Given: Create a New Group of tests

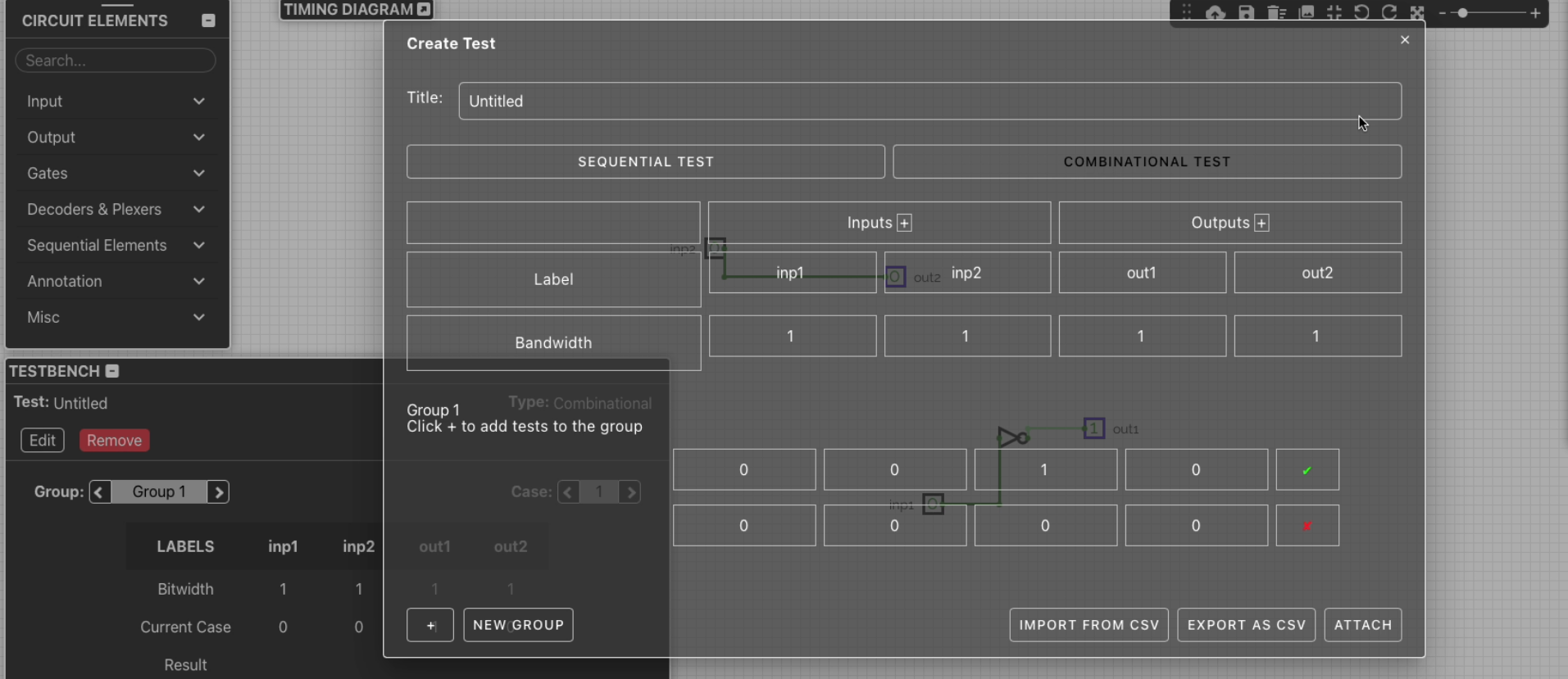Looking at the screenshot, I should (x=518, y=625).
